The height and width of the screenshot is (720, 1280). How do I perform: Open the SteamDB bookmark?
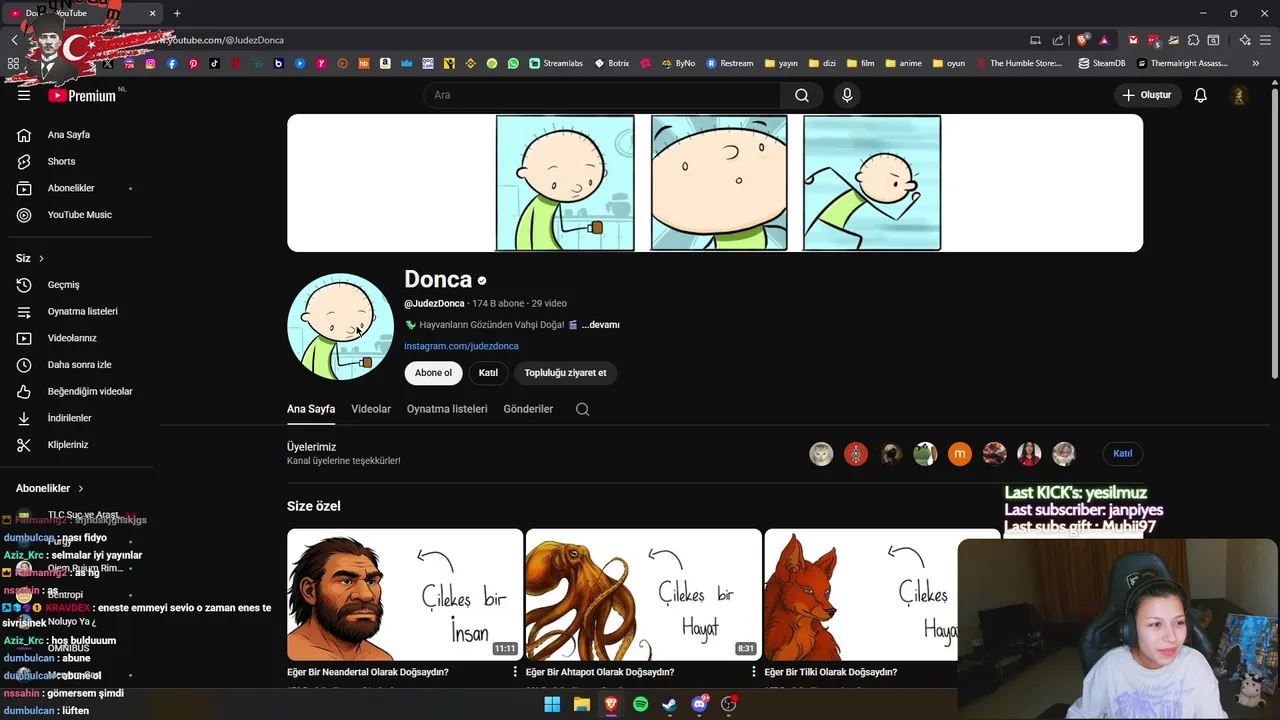tap(1102, 63)
